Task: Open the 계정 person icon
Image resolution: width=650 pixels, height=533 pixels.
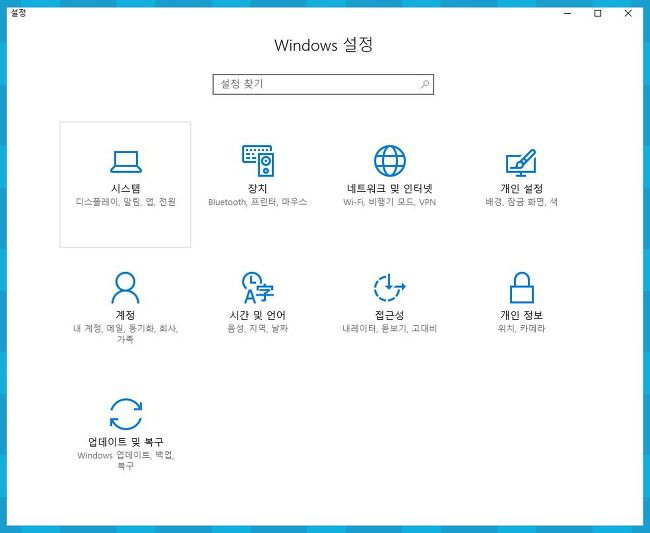Action: [125, 288]
